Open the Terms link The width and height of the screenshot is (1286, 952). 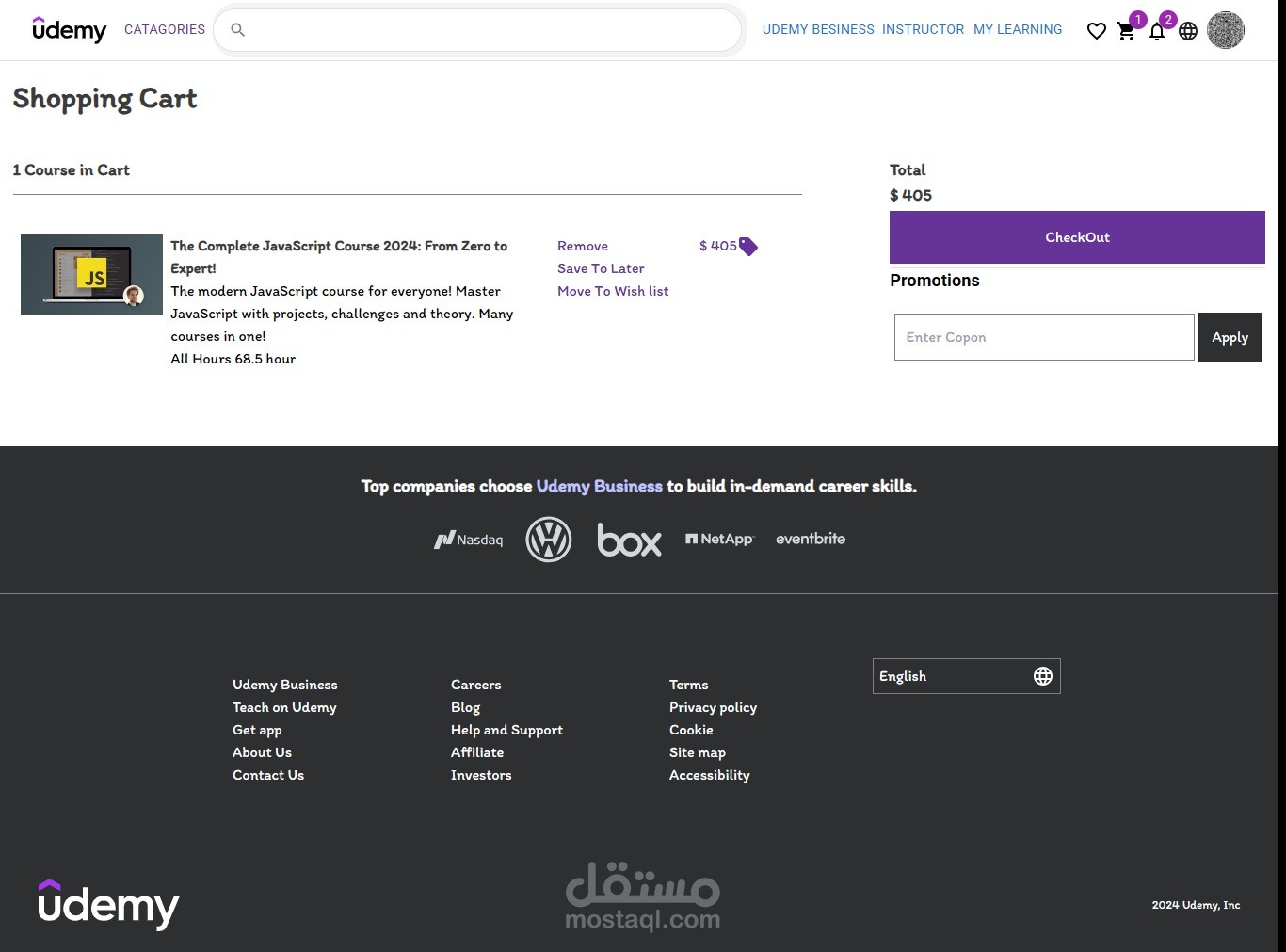(689, 685)
